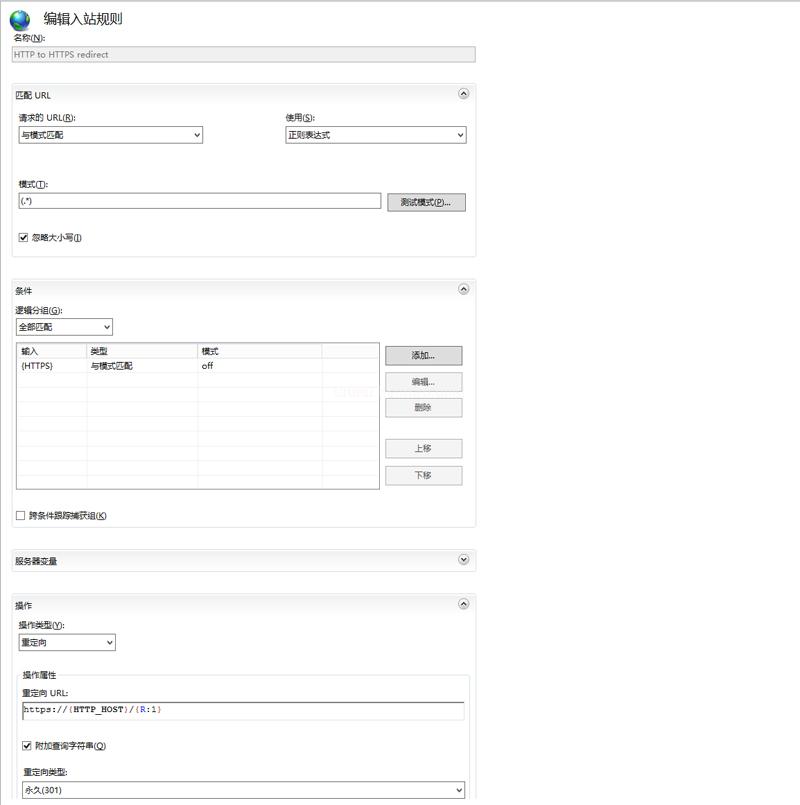This screenshot has height=805, width=800.
Task: Toggle the 附加查询字符串 checkbox
Action: (26, 746)
